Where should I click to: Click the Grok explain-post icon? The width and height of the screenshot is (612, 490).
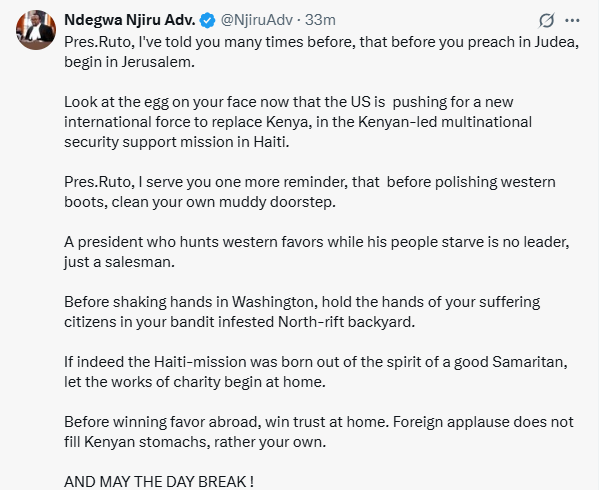point(547,20)
